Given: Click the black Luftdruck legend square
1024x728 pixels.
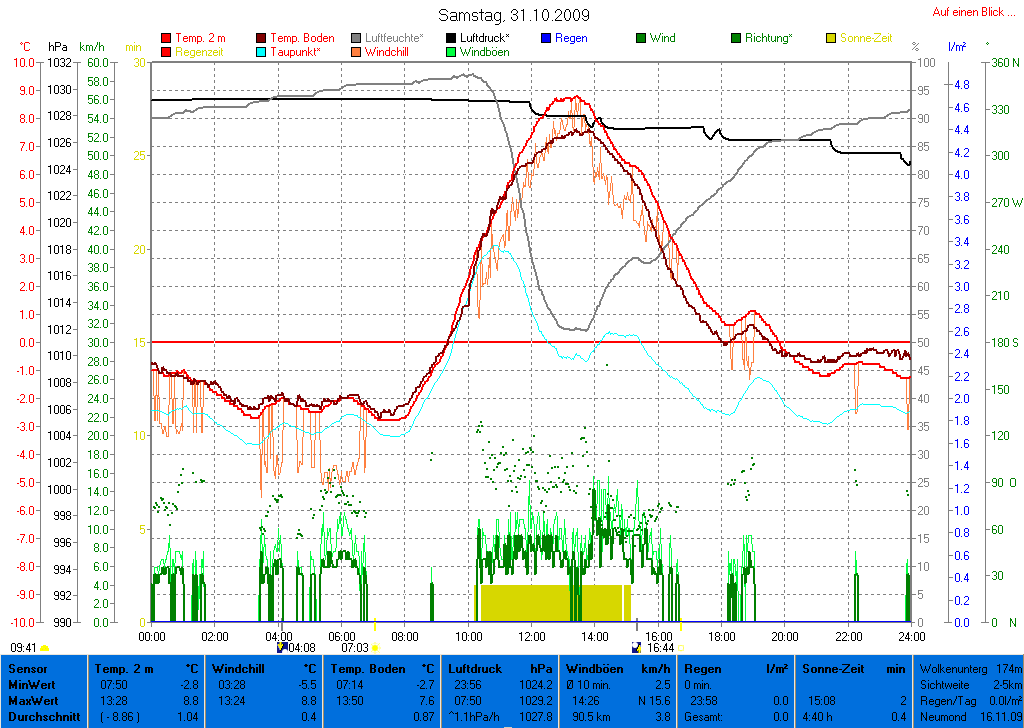Looking at the screenshot, I should (451, 38).
